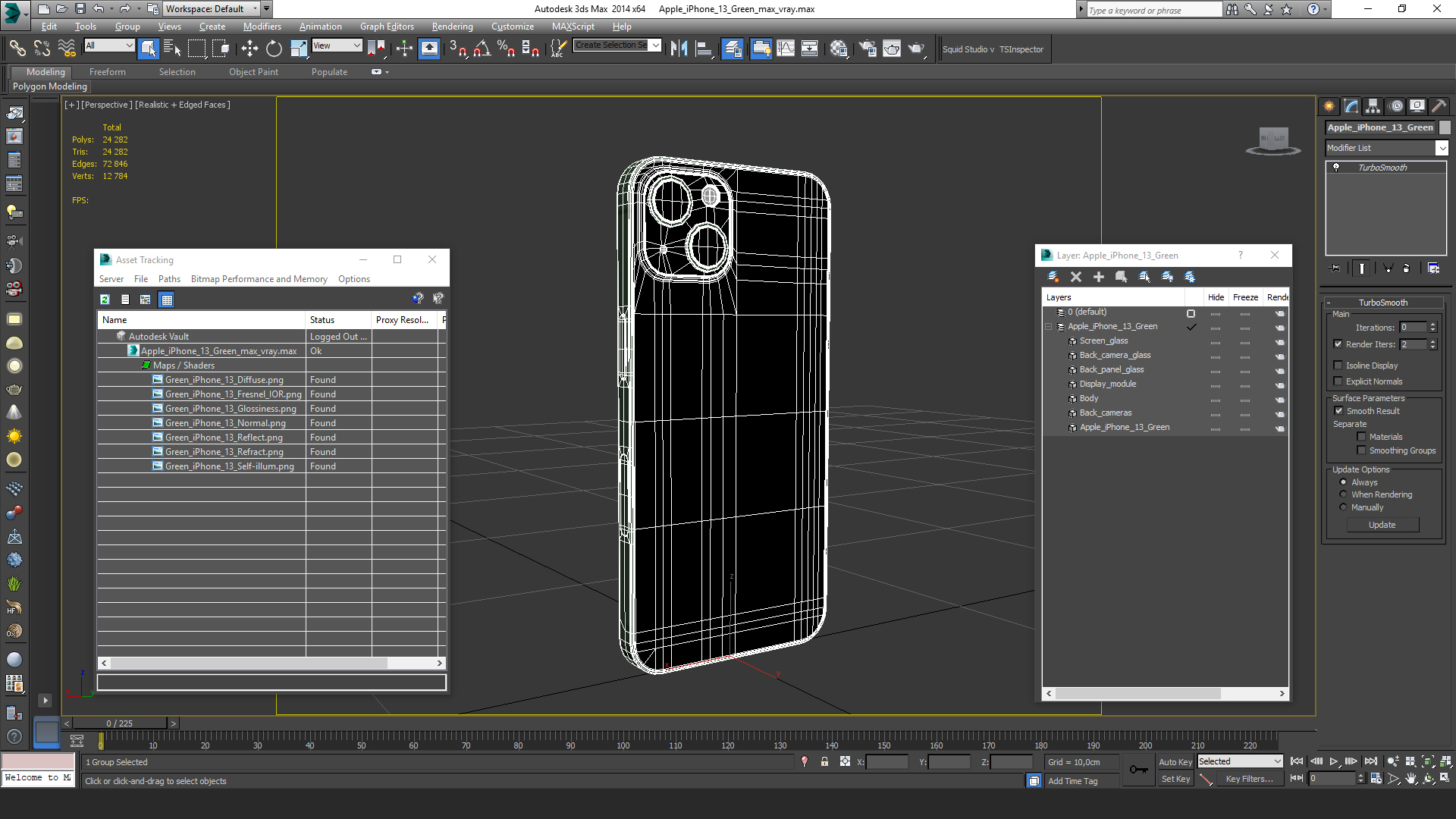Activate the Select Object tool
The width and height of the screenshot is (1456, 819).
tap(149, 49)
